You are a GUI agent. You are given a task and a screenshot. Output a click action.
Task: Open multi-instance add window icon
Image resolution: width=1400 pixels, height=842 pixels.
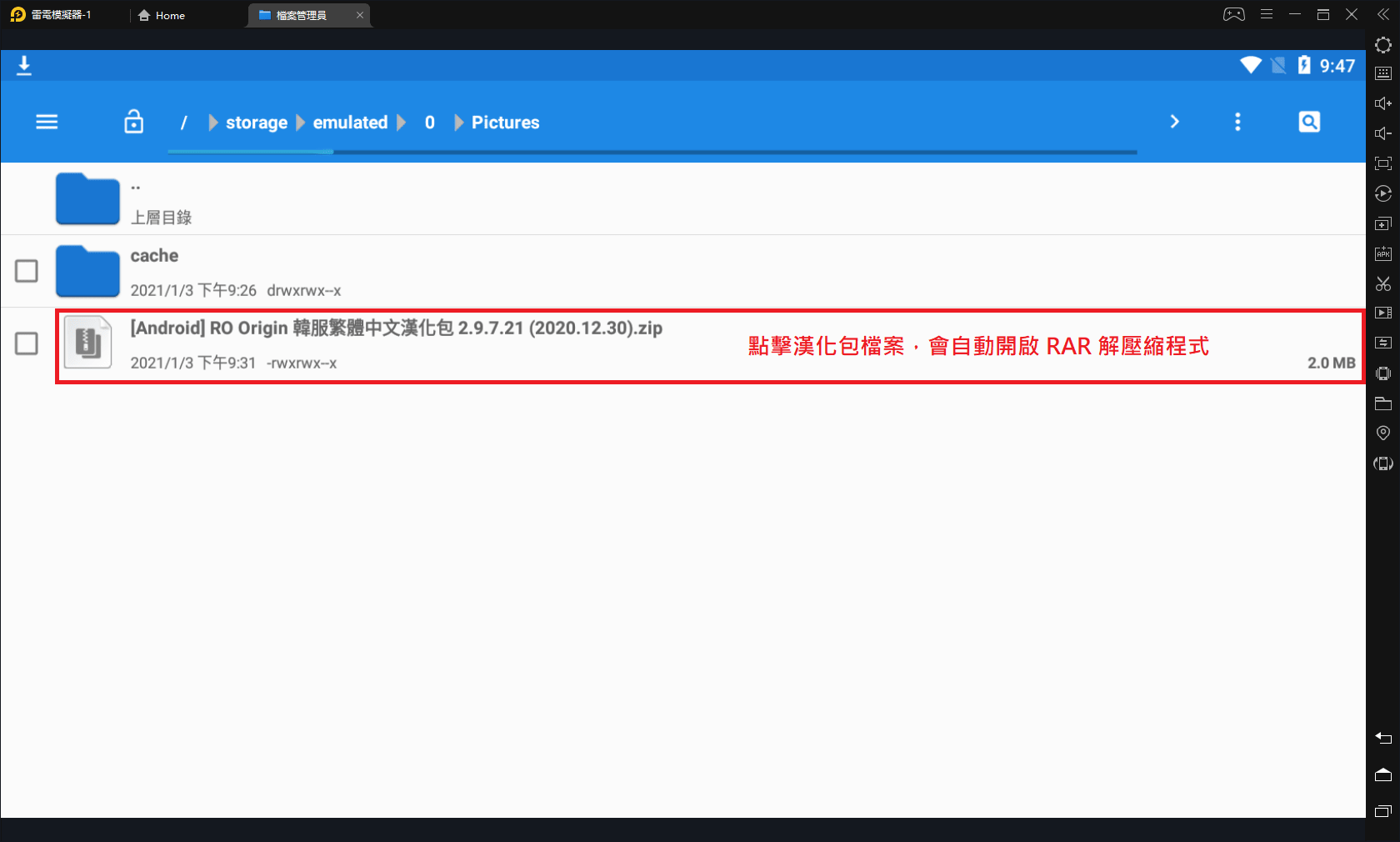click(1383, 223)
